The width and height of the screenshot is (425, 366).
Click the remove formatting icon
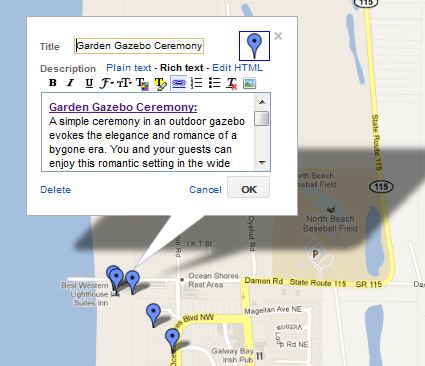[232, 83]
